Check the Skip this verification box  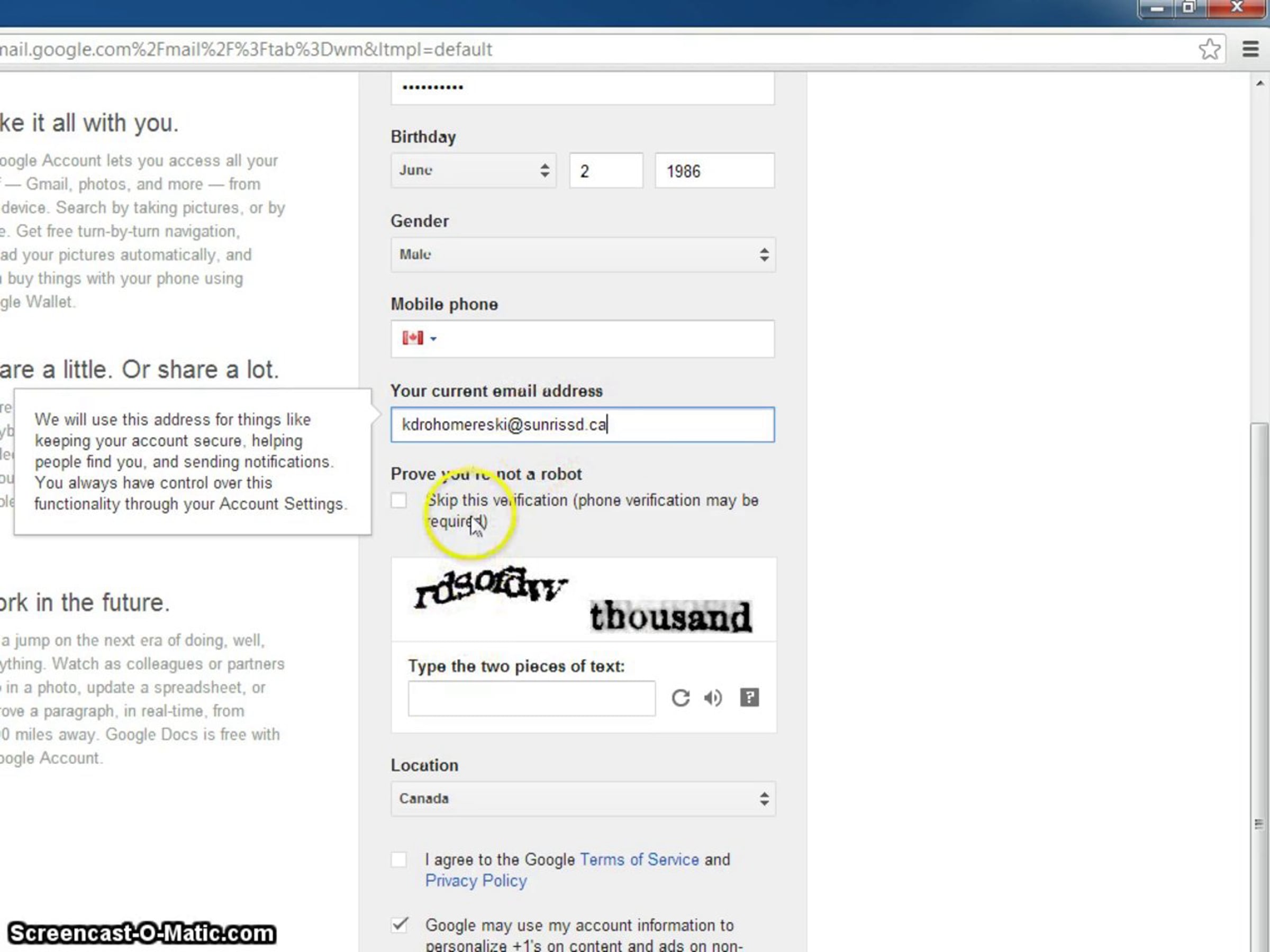pos(399,500)
